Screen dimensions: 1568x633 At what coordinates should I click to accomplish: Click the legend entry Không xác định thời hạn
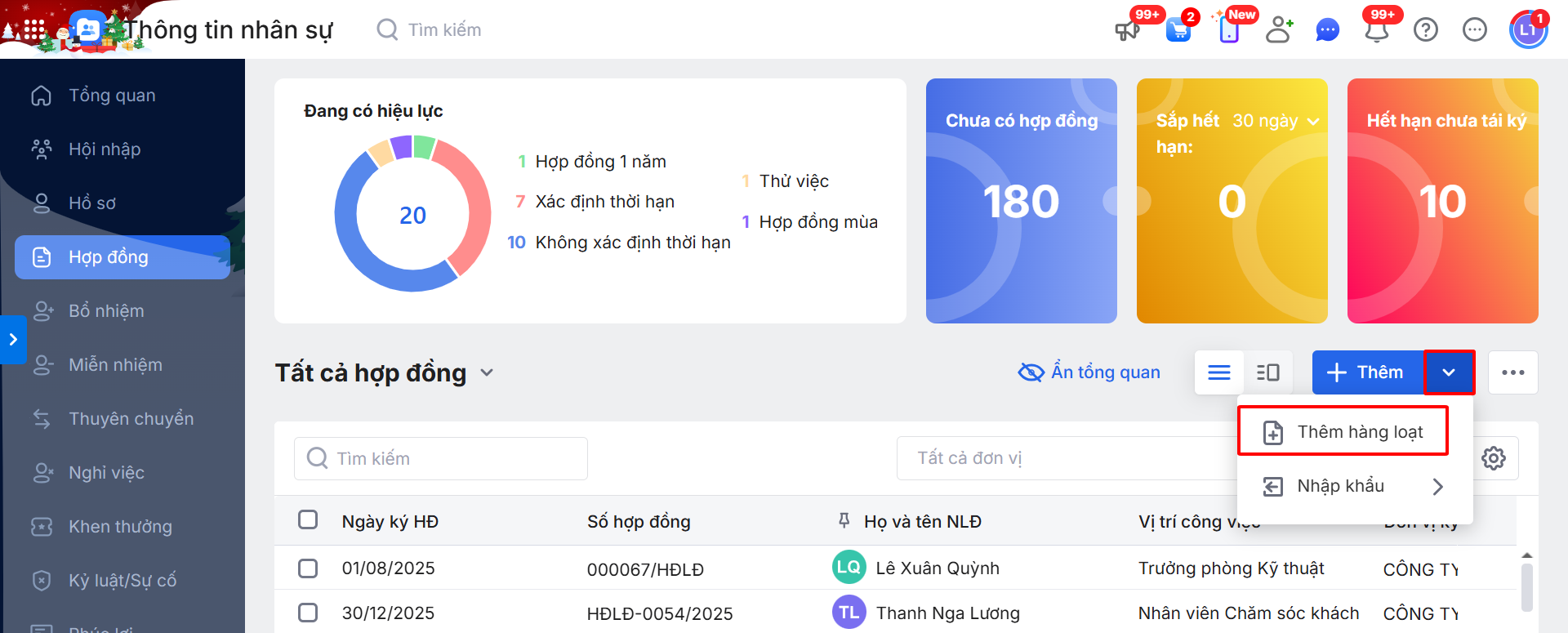[x=619, y=242]
